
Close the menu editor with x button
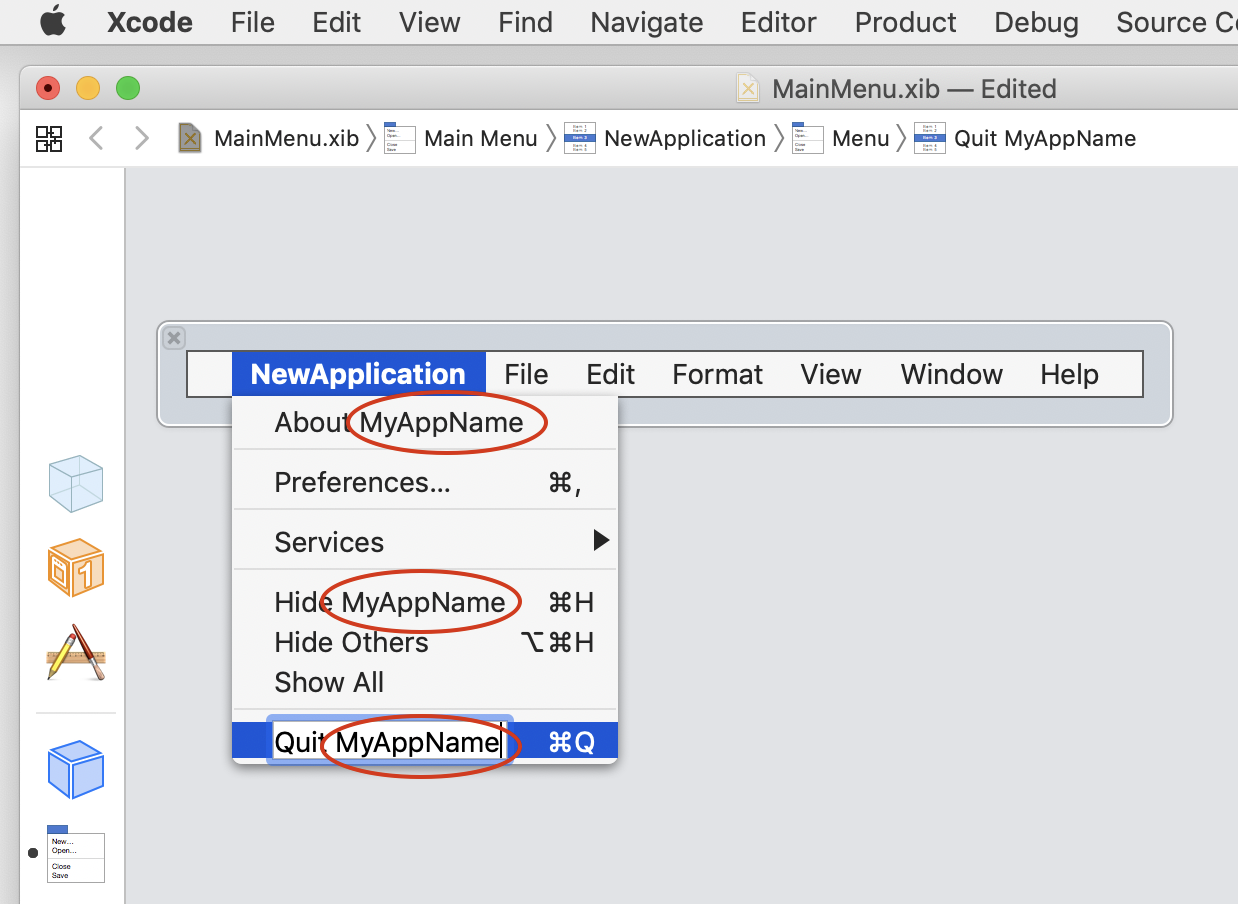click(x=174, y=338)
